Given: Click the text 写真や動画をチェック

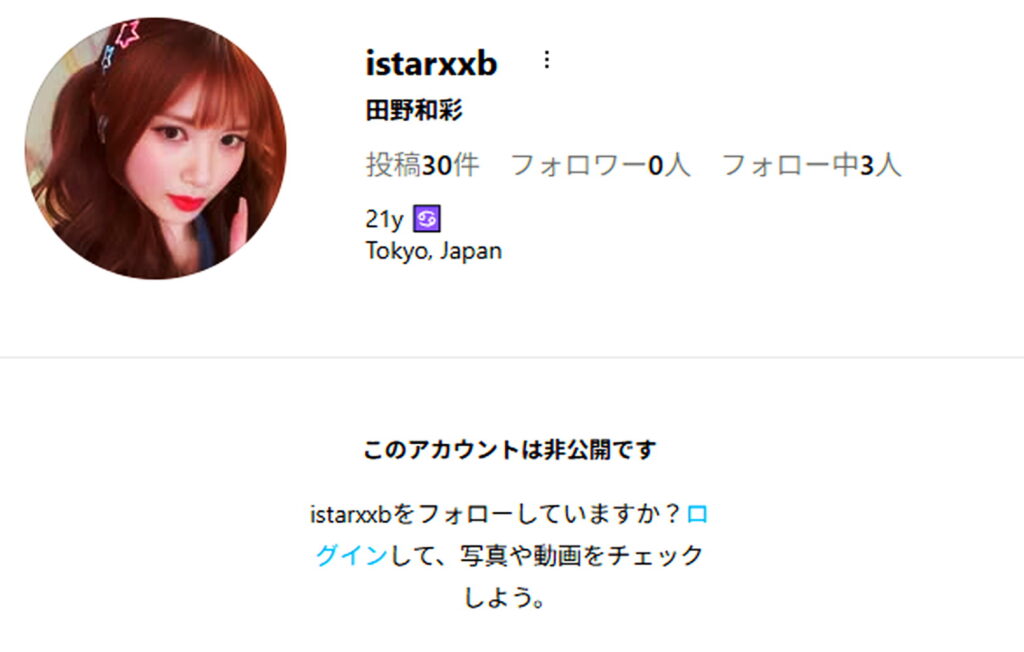Looking at the screenshot, I should coord(582,555).
